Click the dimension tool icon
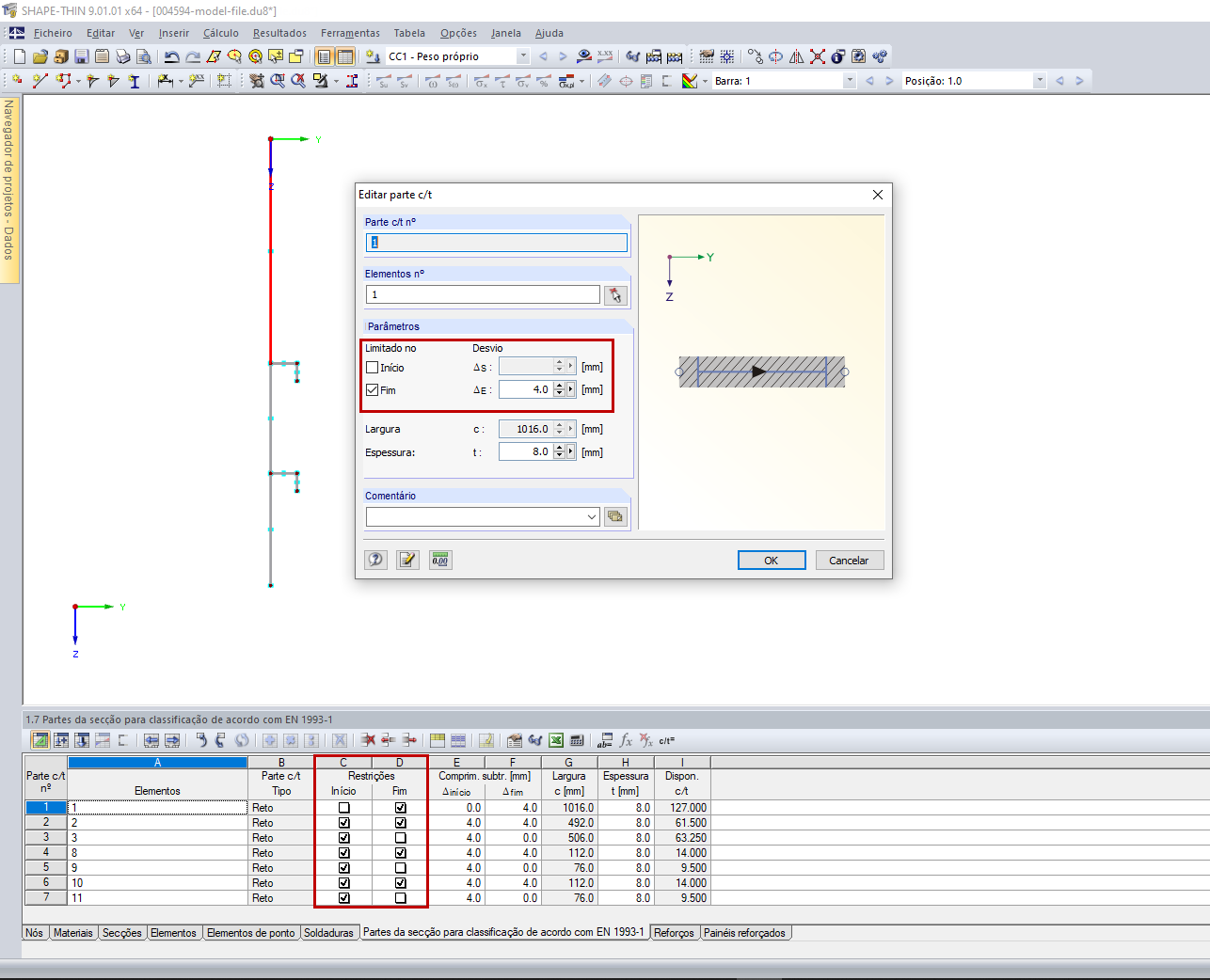Image resolution: width=1210 pixels, height=980 pixels. click(x=165, y=81)
